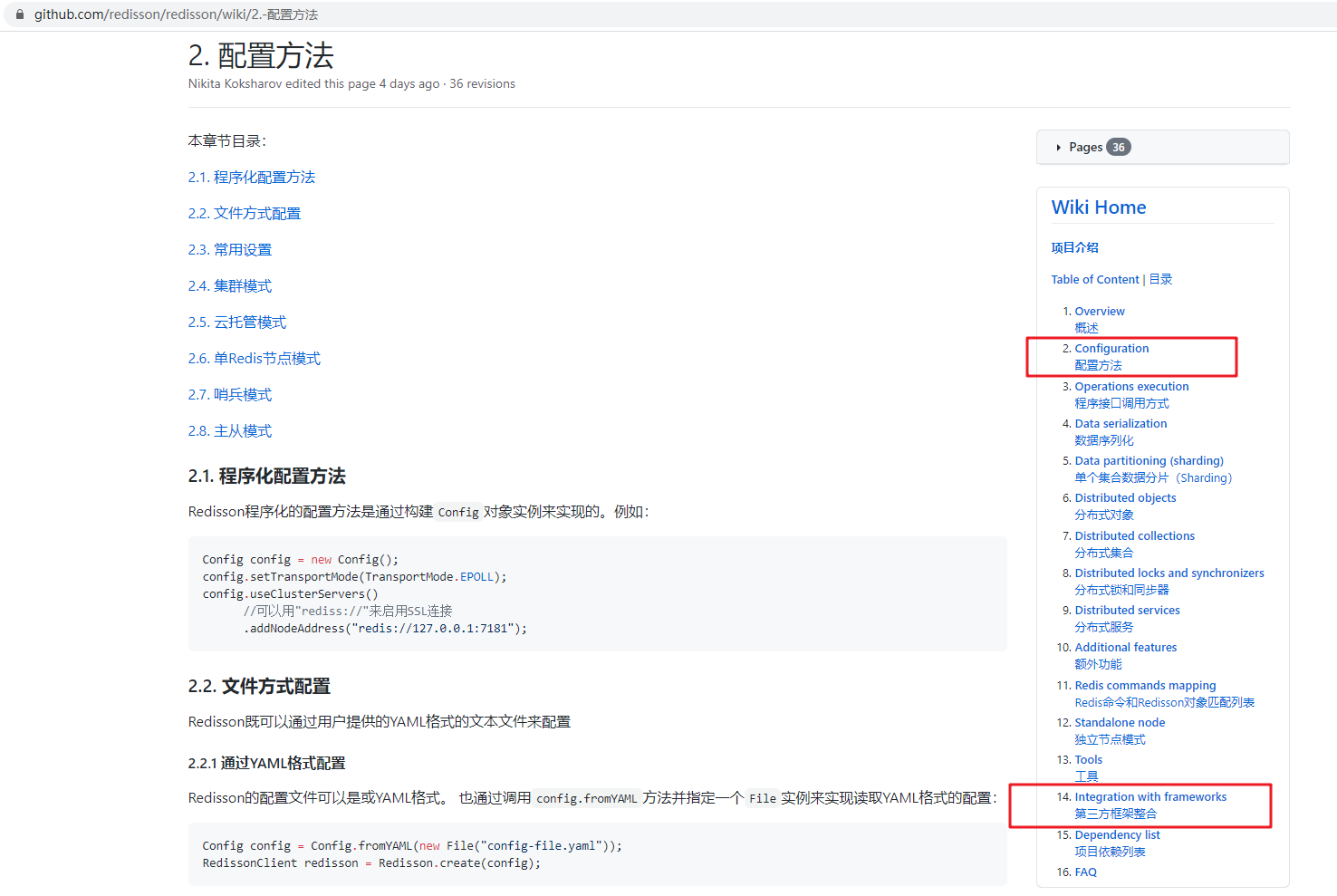Viewport: 1337px width, 896px height.
Task: Click the 分布式锁和同步器 link
Action: [1122, 590]
